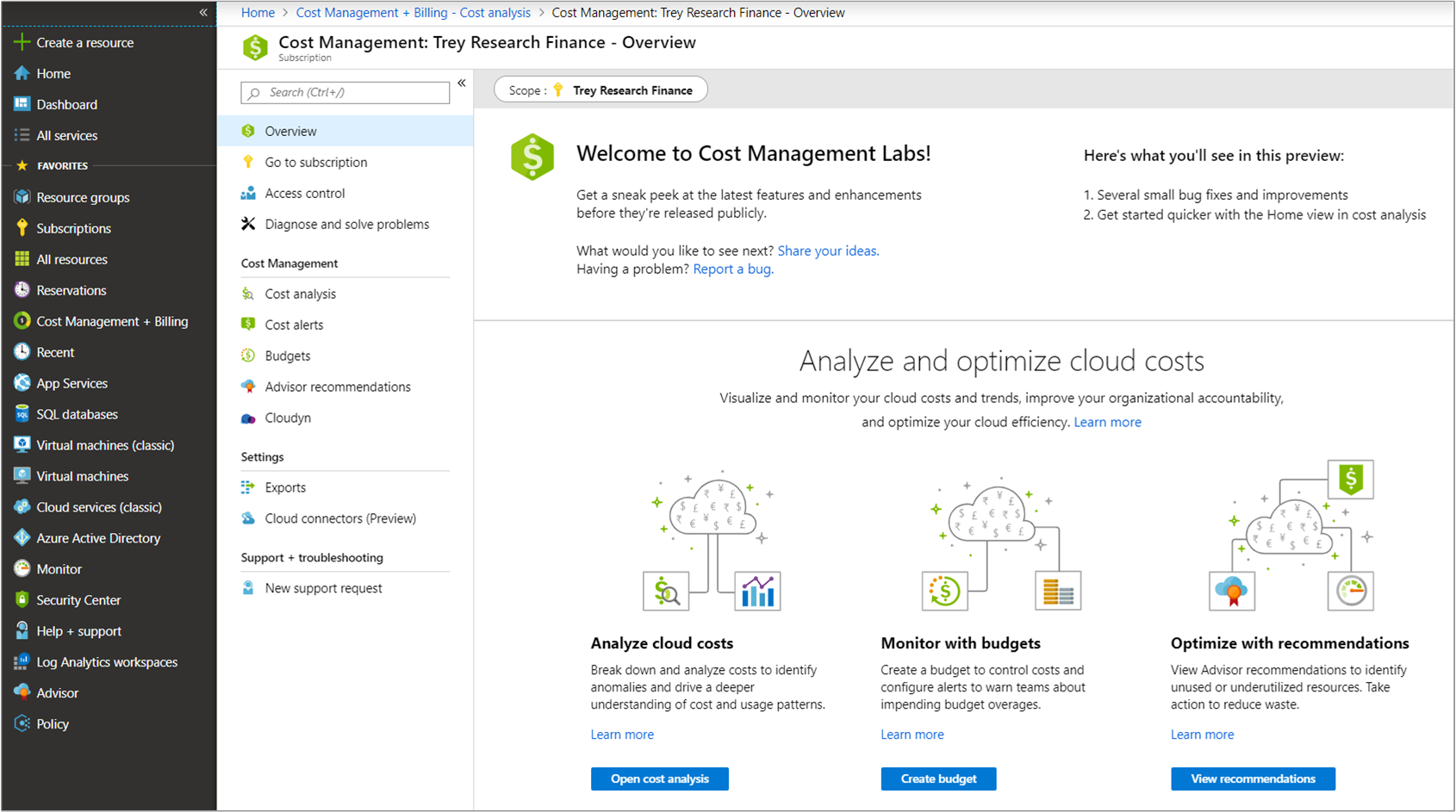1456x812 pixels.
Task: Click the Create a resource plus icon
Action: coord(22,42)
